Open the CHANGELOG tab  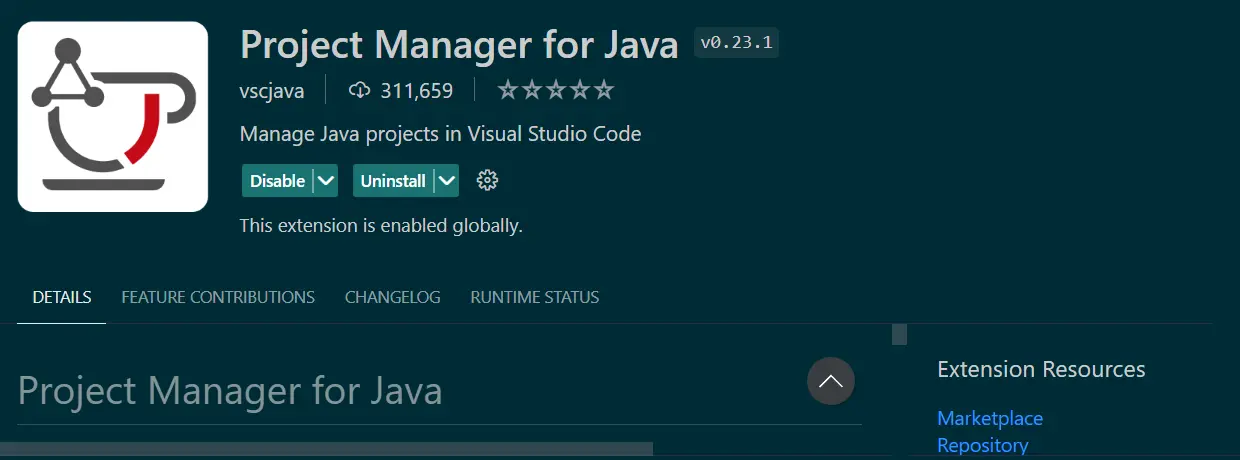(392, 297)
